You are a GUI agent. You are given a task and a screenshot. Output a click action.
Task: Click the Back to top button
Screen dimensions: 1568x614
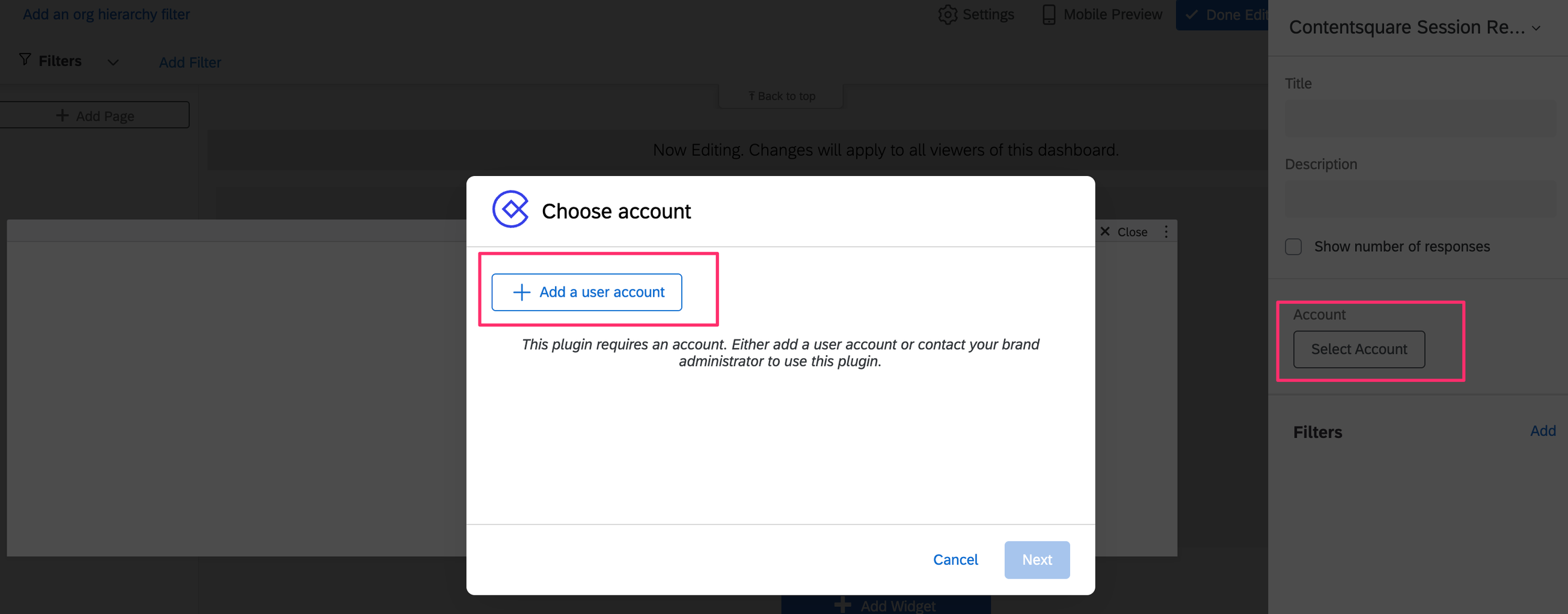click(x=781, y=96)
